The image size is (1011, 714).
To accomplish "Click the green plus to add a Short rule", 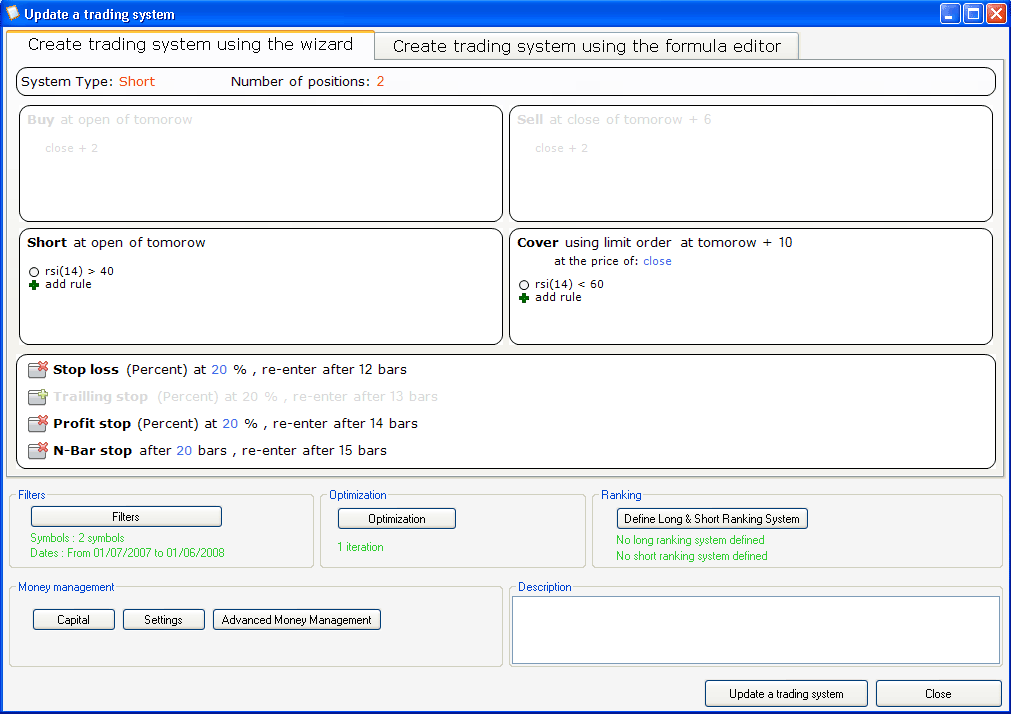I will click(x=34, y=284).
